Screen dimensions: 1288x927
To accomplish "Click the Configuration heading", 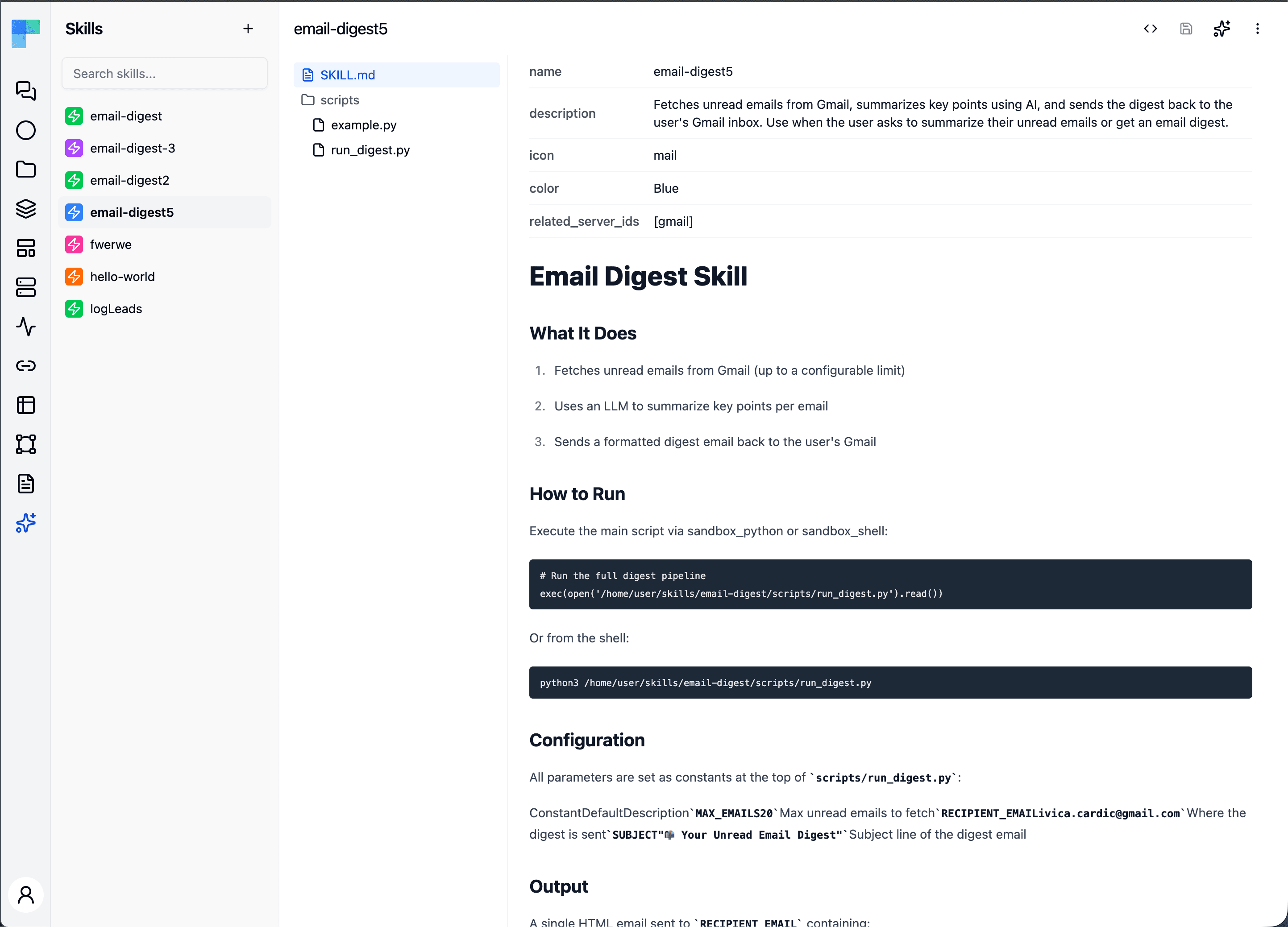I will [586, 740].
